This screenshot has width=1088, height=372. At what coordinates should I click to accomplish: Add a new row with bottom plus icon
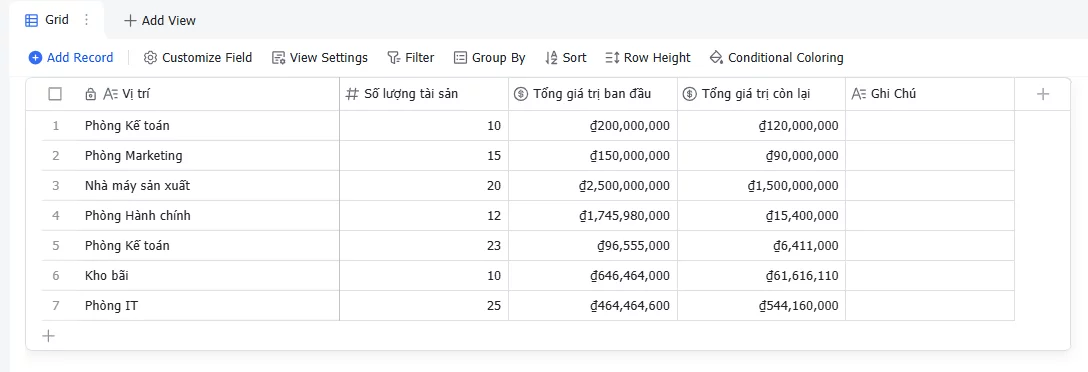[49, 336]
